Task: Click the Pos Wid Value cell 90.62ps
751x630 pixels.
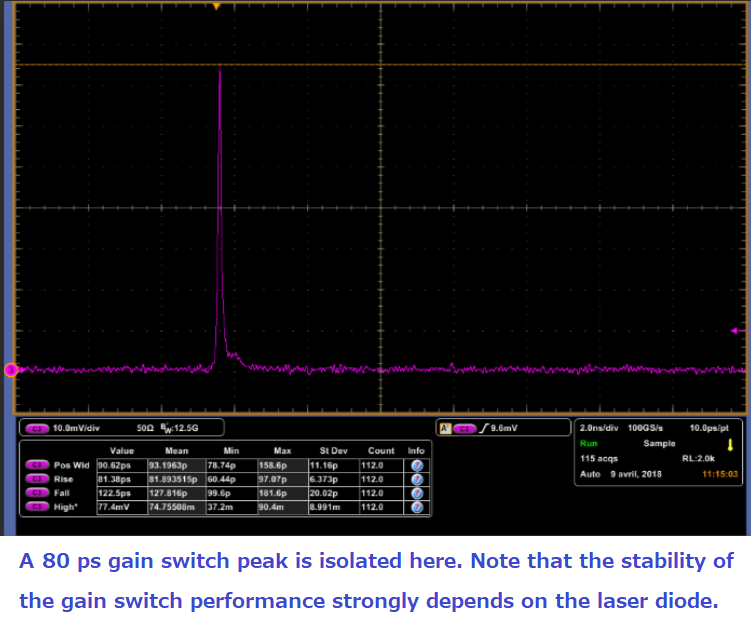Action: (x=116, y=465)
